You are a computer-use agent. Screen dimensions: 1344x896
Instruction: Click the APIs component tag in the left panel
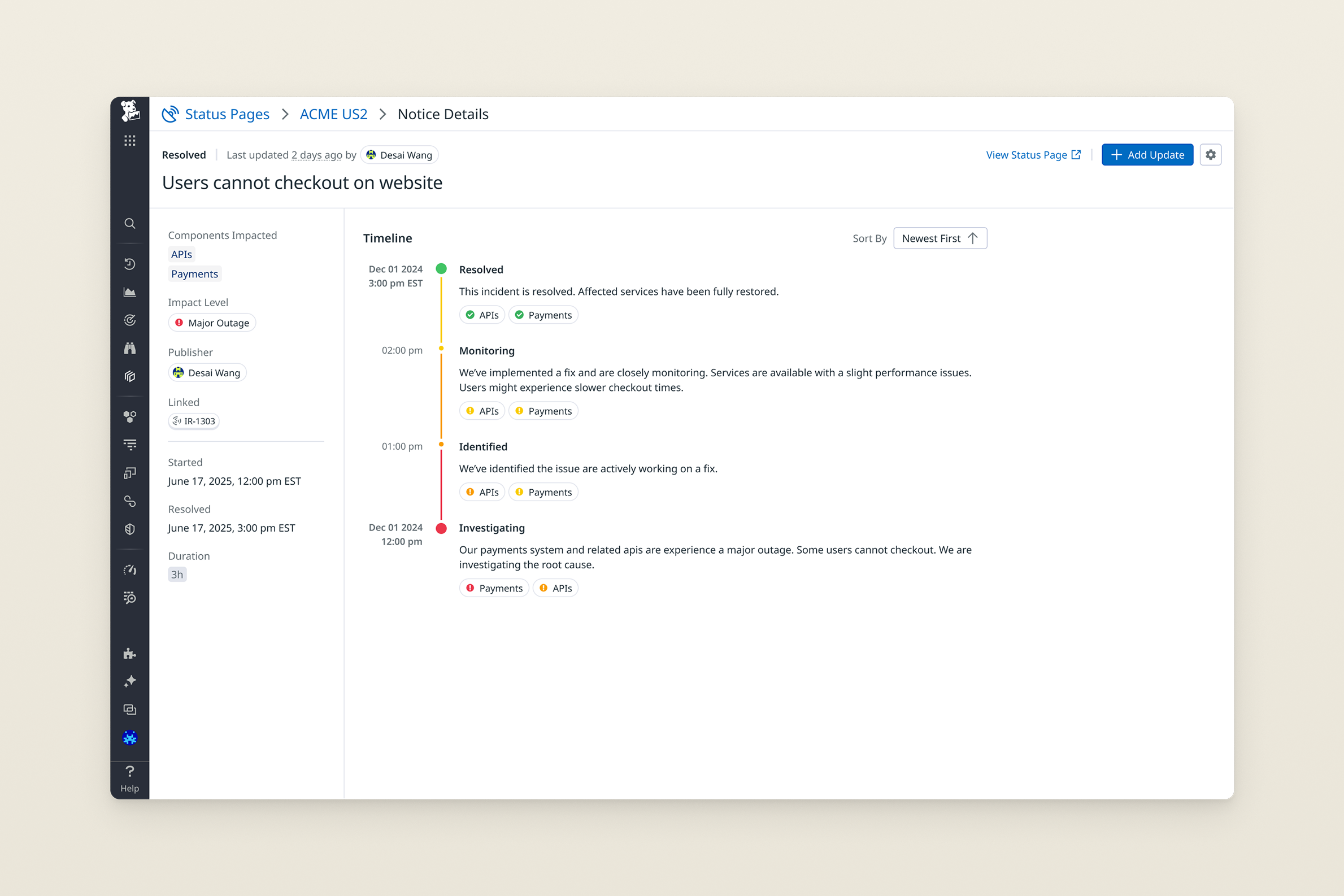point(182,254)
